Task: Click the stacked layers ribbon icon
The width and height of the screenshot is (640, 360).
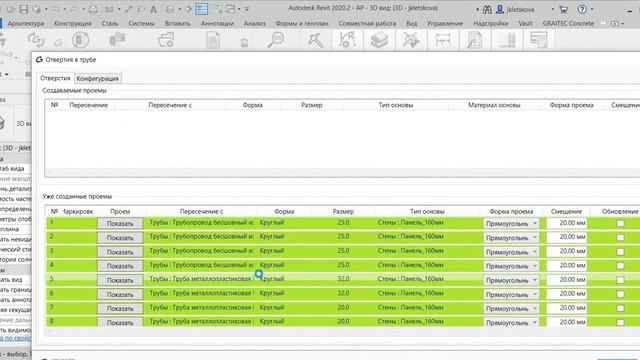Action: [379, 40]
